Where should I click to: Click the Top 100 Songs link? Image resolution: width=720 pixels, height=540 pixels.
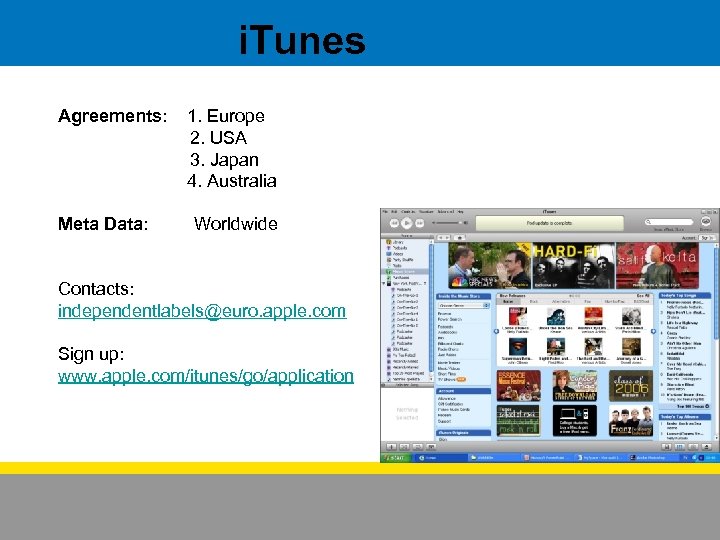pos(692,406)
